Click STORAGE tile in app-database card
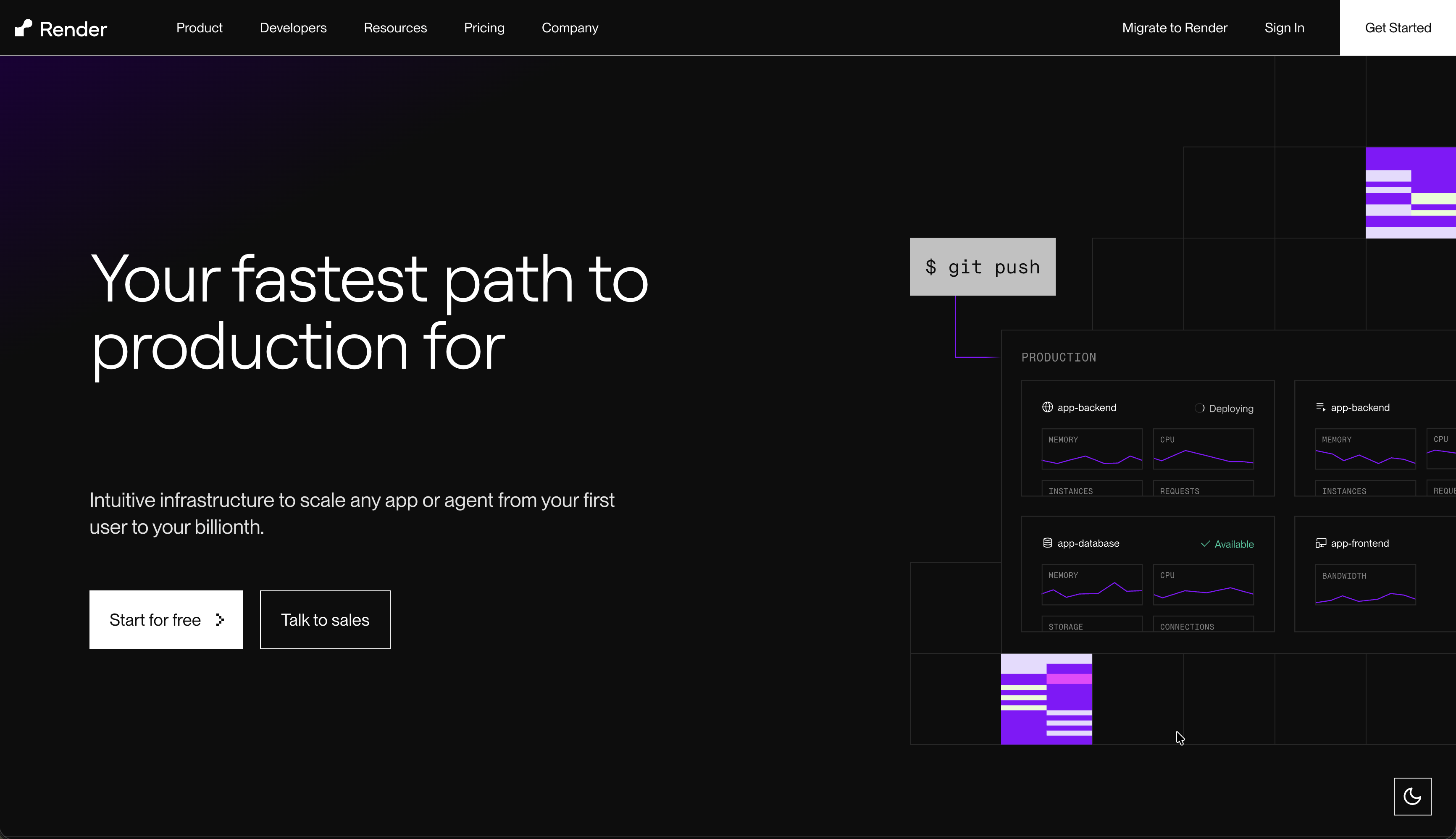 tap(1092, 624)
